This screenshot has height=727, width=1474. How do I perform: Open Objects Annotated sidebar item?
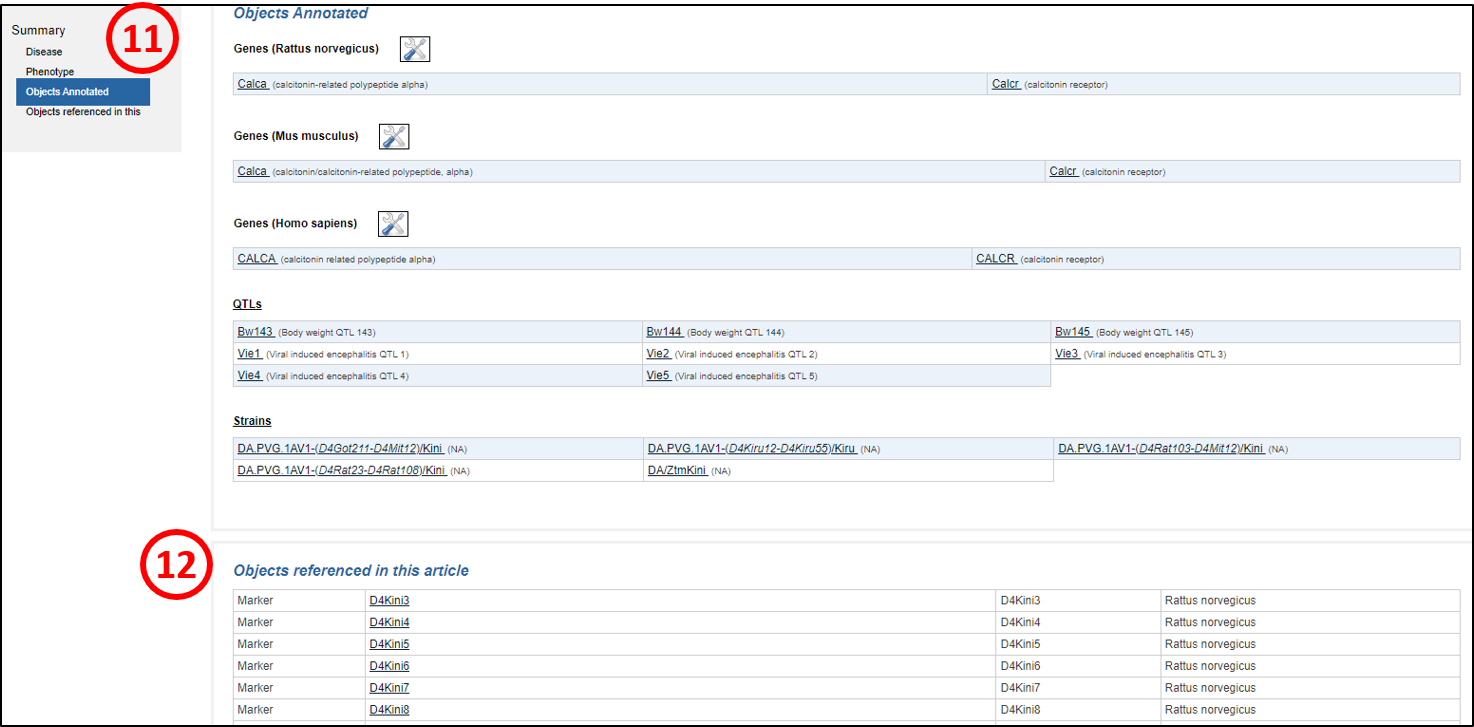point(67,92)
